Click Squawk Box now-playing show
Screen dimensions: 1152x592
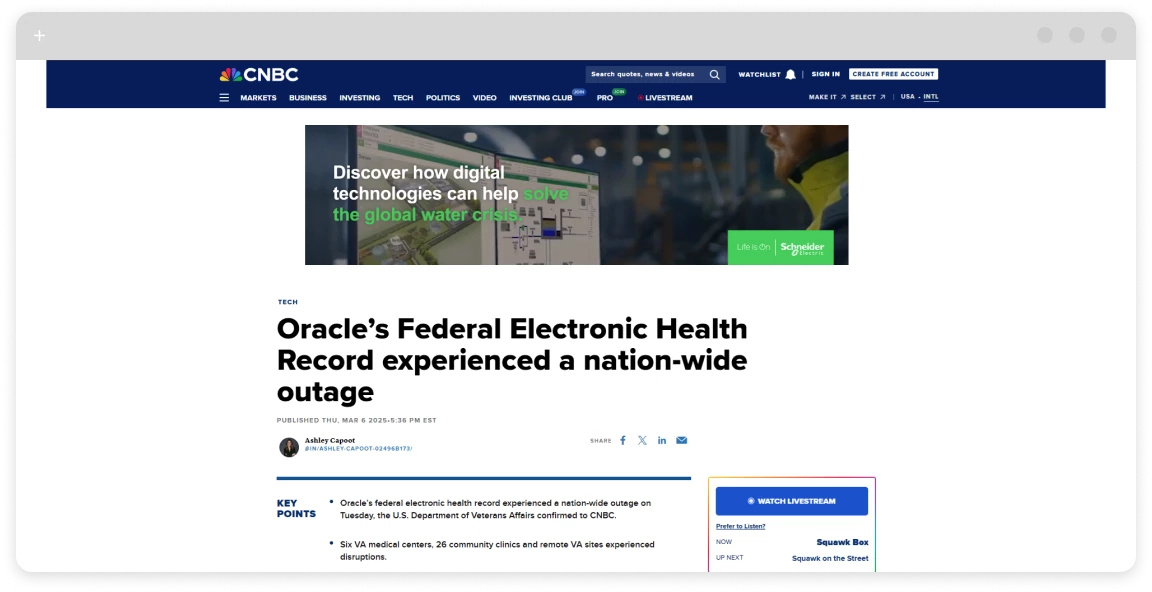pyautogui.click(x=843, y=542)
